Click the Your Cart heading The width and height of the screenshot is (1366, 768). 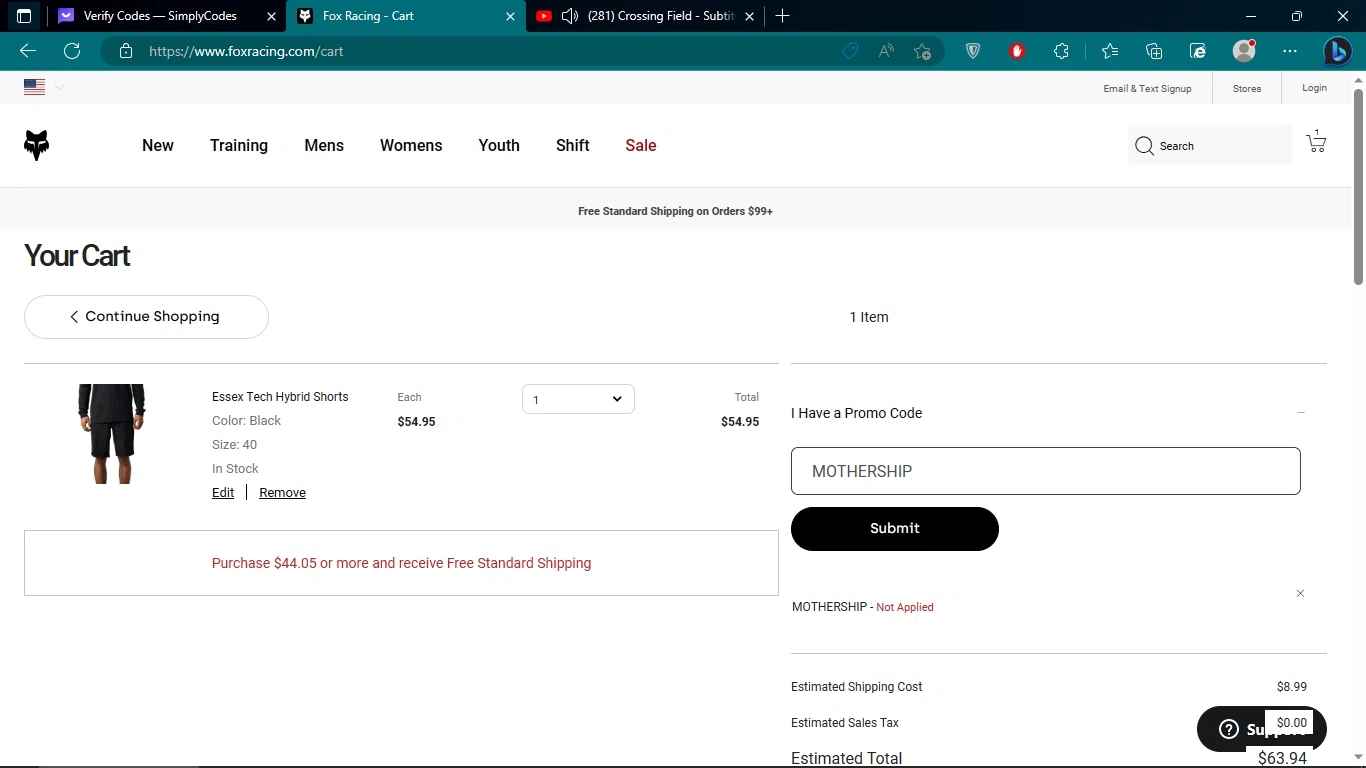[x=77, y=256]
